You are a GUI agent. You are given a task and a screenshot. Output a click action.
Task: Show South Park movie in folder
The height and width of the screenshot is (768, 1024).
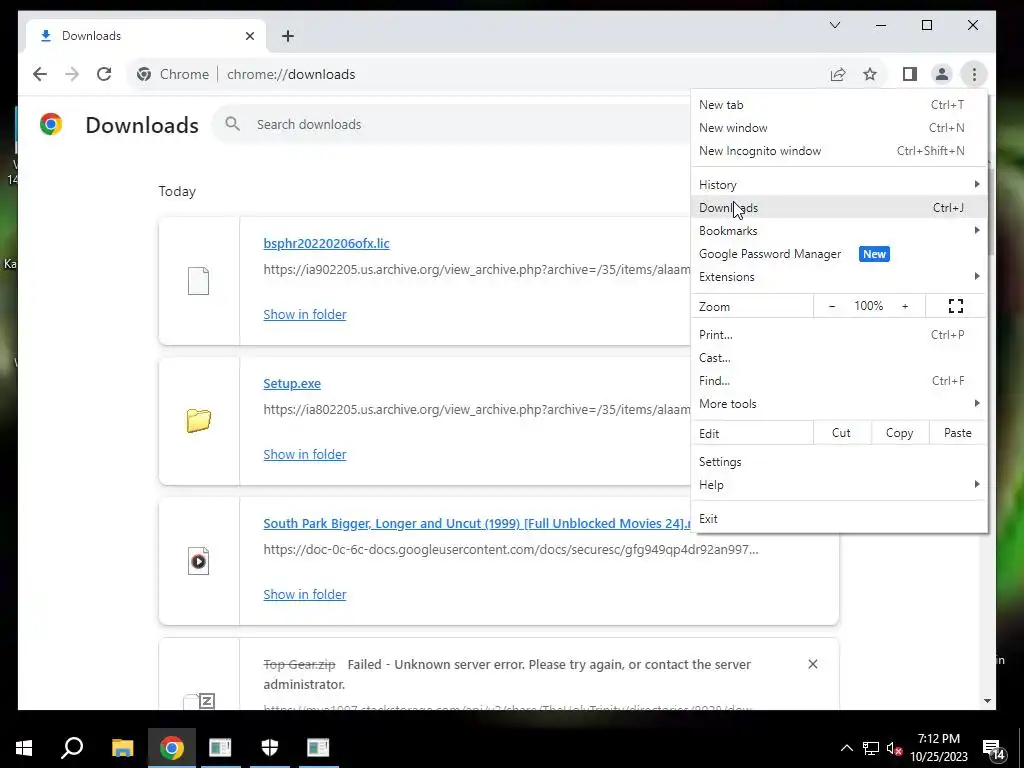[x=305, y=594]
